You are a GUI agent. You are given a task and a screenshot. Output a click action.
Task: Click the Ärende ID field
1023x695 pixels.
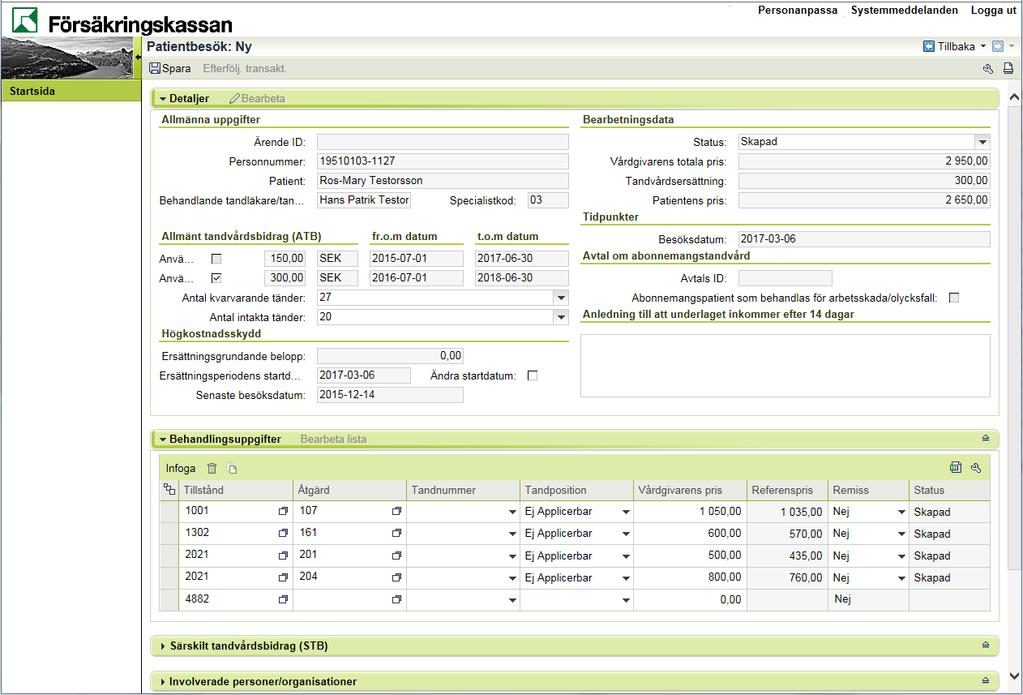point(442,142)
